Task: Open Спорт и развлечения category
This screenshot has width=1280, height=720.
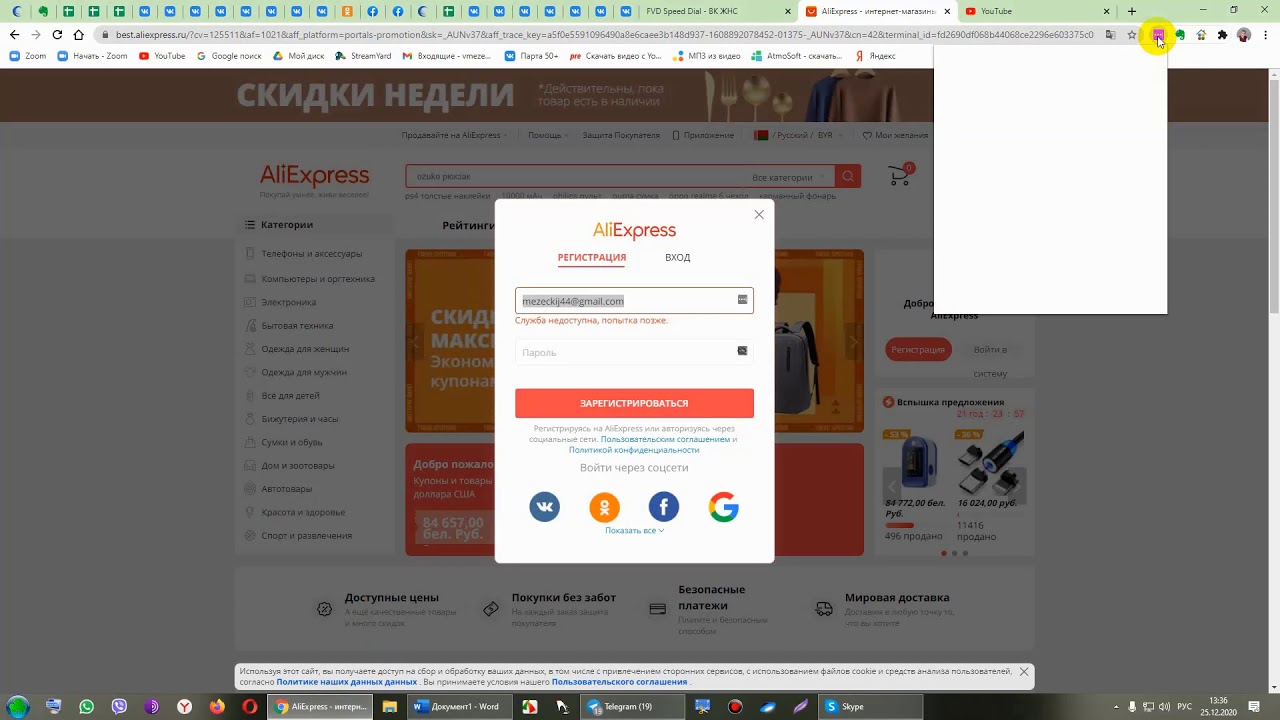Action: click(306, 536)
